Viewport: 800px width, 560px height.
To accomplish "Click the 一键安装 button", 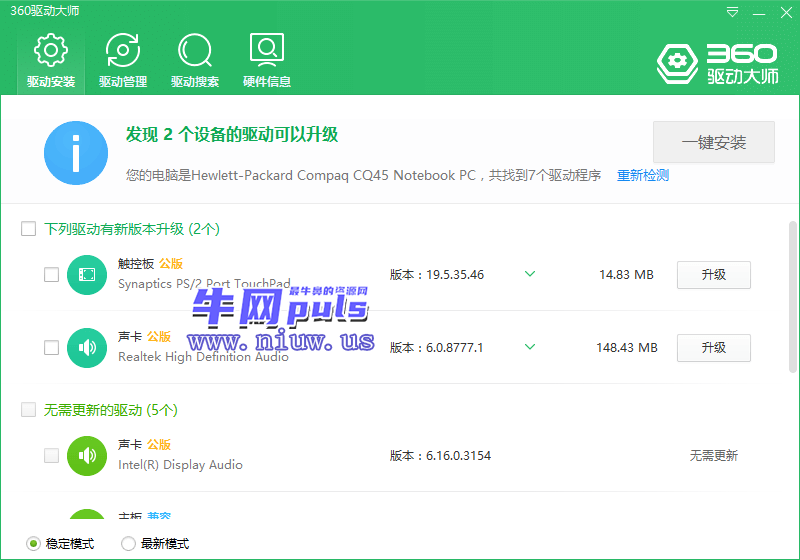I will click(714, 142).
